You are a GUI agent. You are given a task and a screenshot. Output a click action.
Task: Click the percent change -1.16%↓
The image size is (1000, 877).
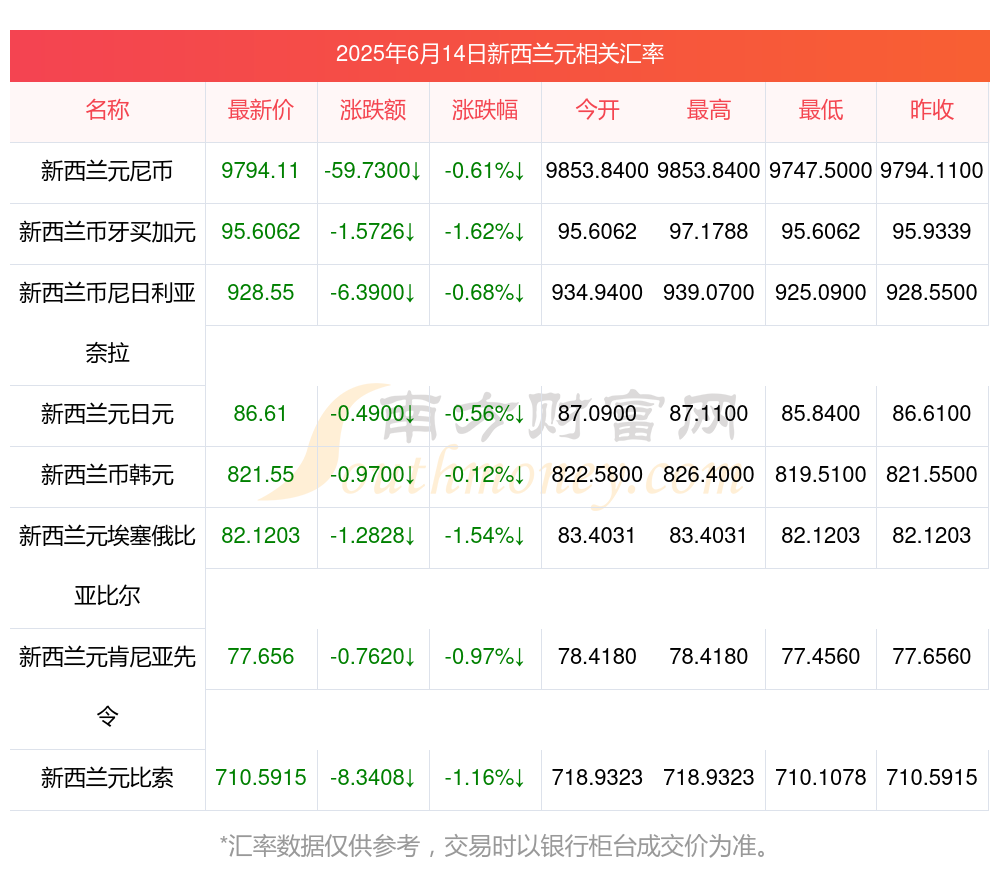[x=485, y=778]
